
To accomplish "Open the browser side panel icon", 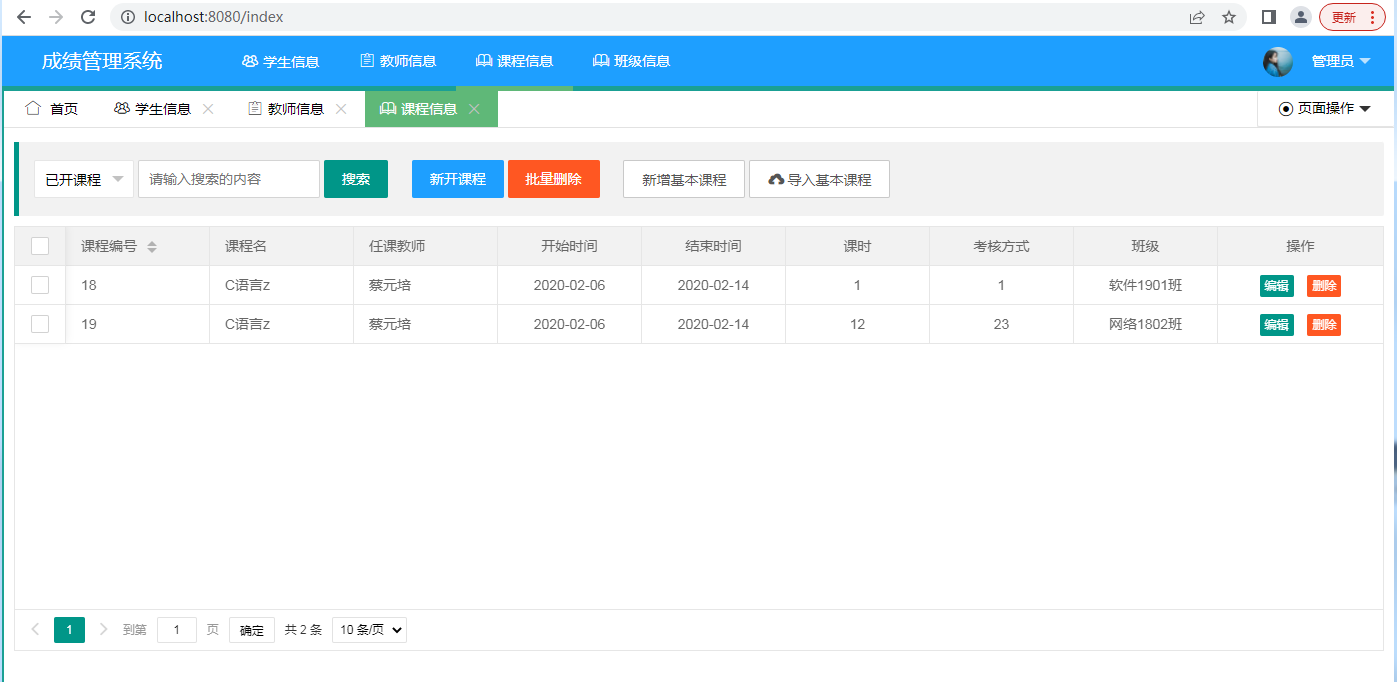I will click(1268, 17).
